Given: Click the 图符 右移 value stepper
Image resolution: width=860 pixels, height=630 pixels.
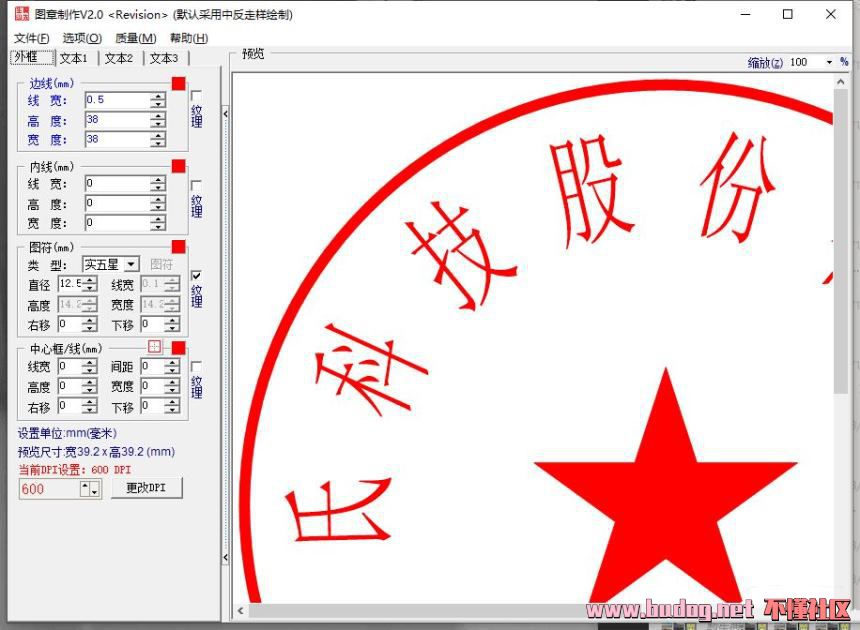Looking at the screenshot, I should pos(90,324).
